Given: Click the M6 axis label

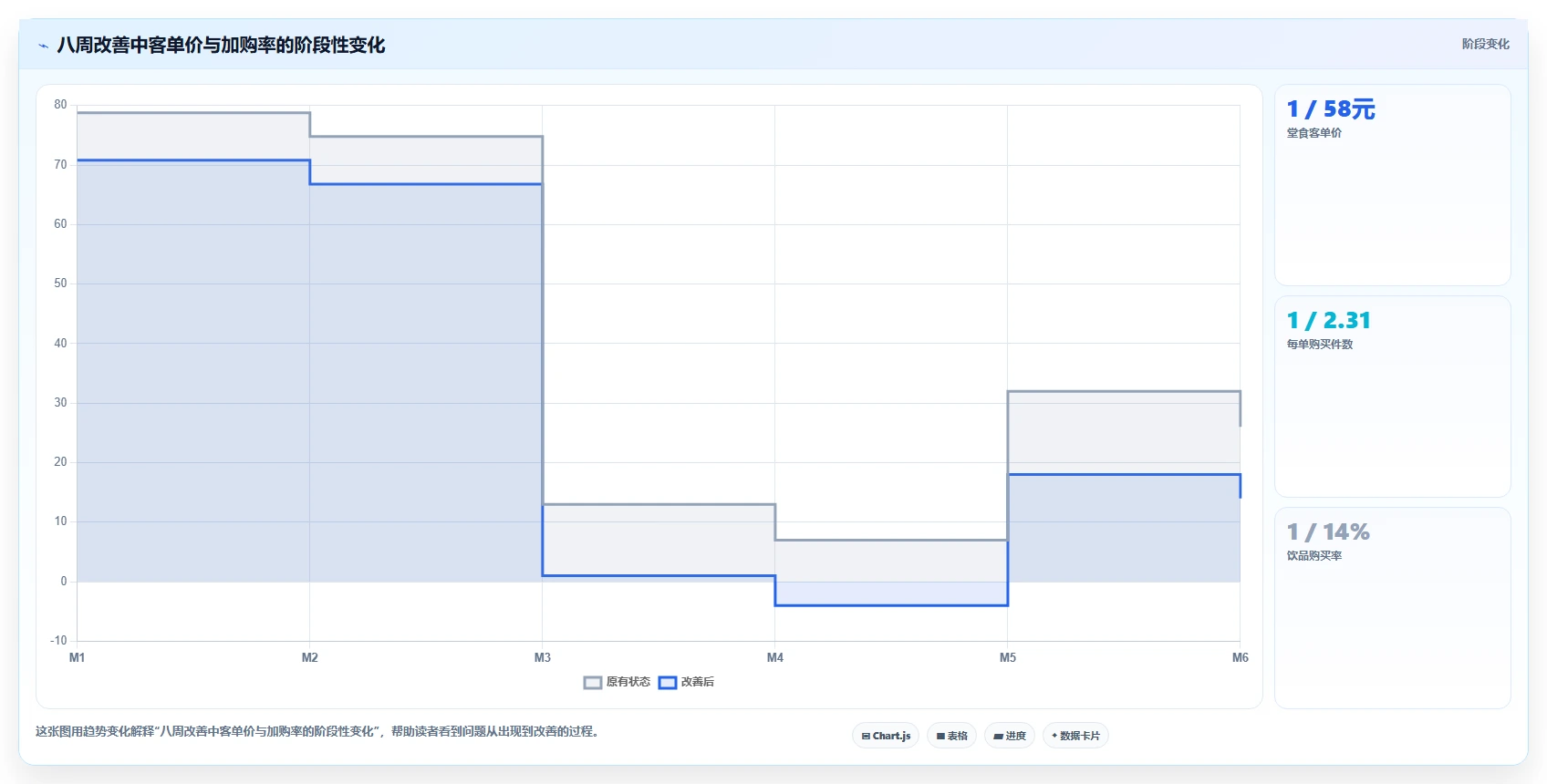Looking at the screenshot, I should point(1241,657).
